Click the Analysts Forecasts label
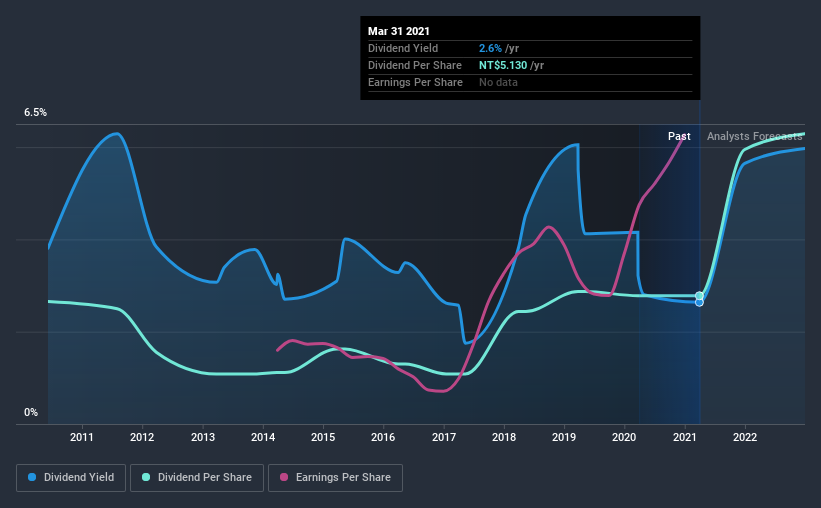Image resolution: width=821 pixels, height=508 pixels. click(755, 136)
